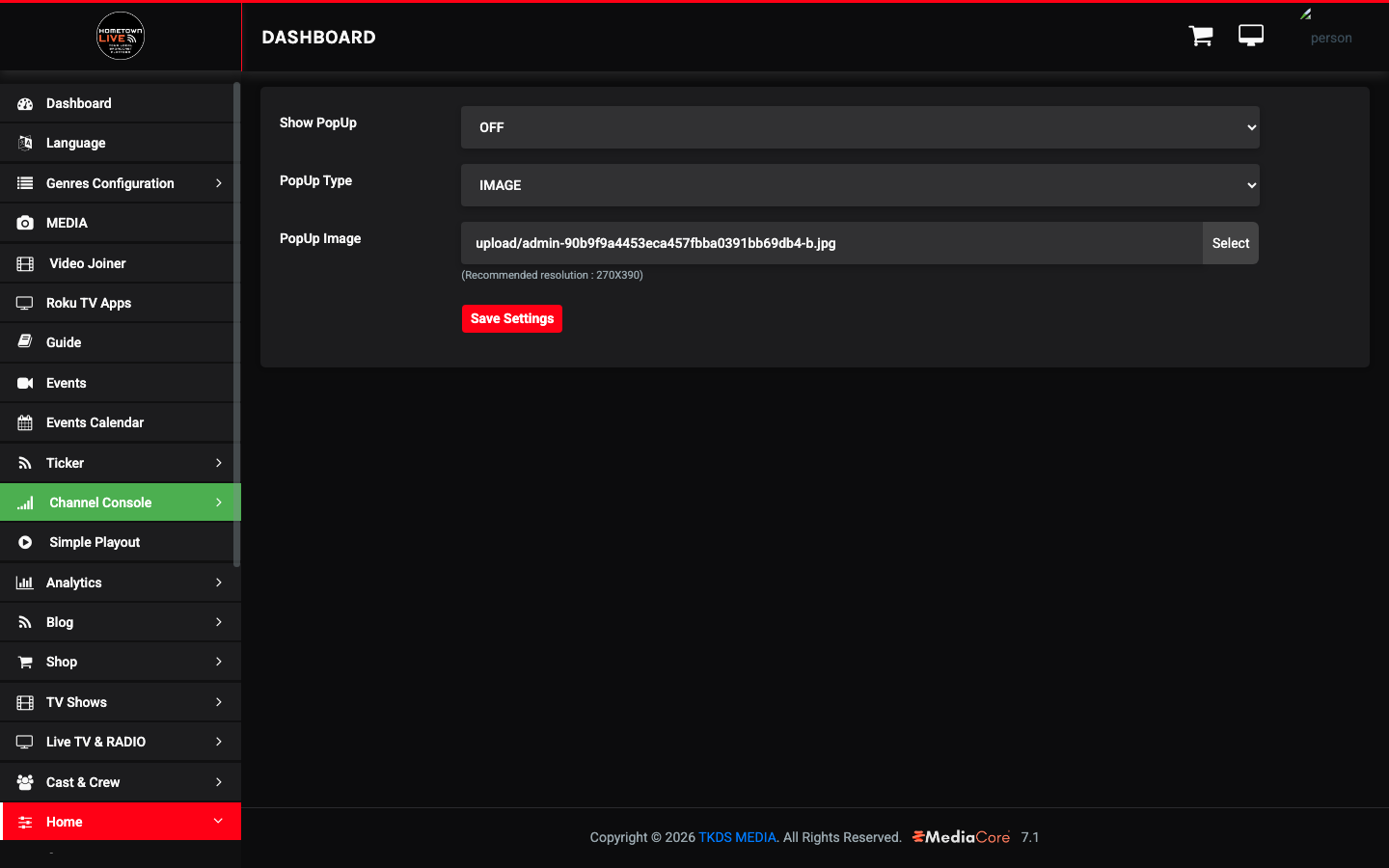Click the Home sliders icon
Image resolution: width=1389 pixels, height=868 pixels.
point(25,822)
